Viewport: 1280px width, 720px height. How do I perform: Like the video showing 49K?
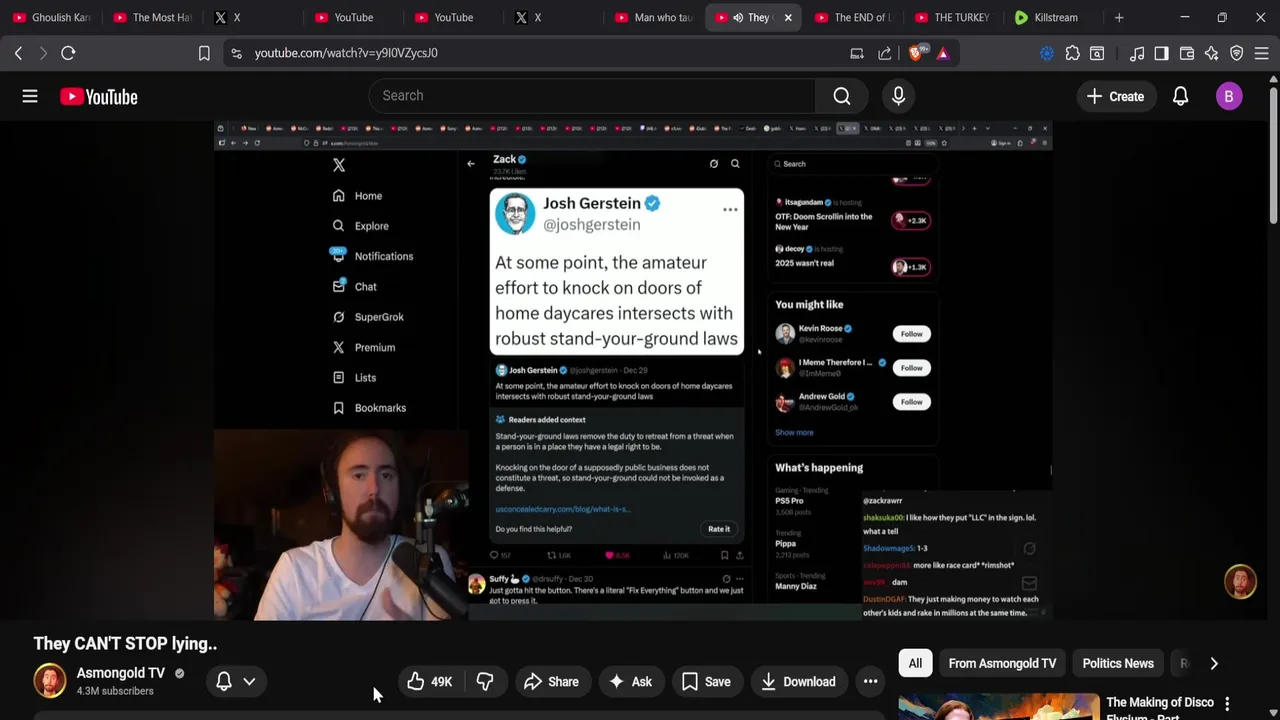click(x=430, y=682)
